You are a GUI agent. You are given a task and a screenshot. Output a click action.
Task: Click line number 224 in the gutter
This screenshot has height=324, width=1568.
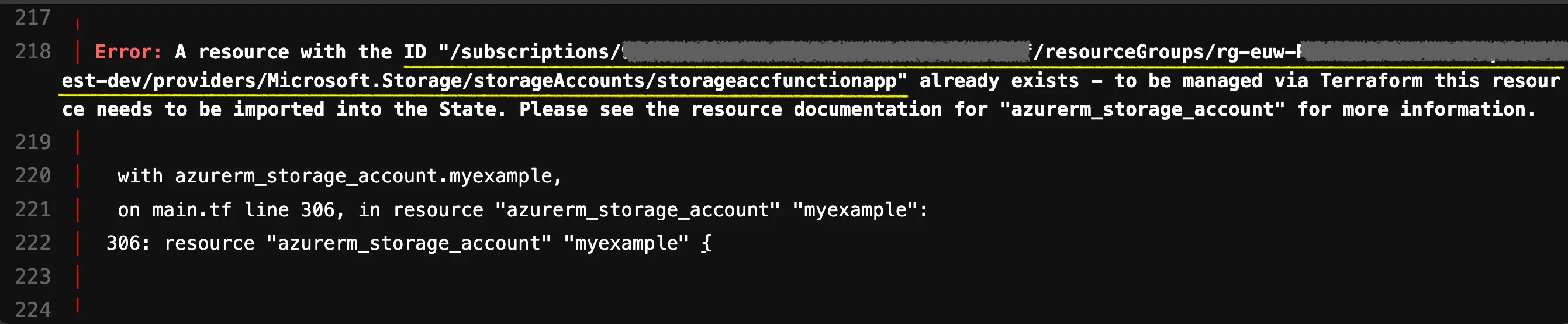[33, 310]
